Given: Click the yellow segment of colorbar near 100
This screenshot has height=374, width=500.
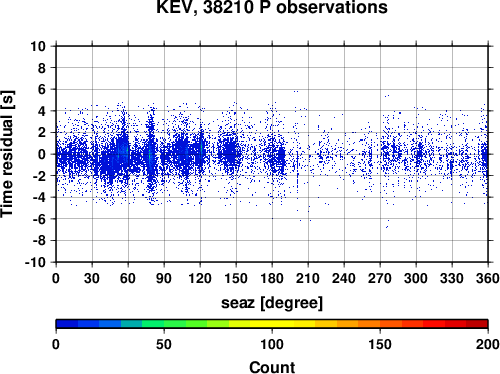Looking at the screenshot, I should 272,324.
